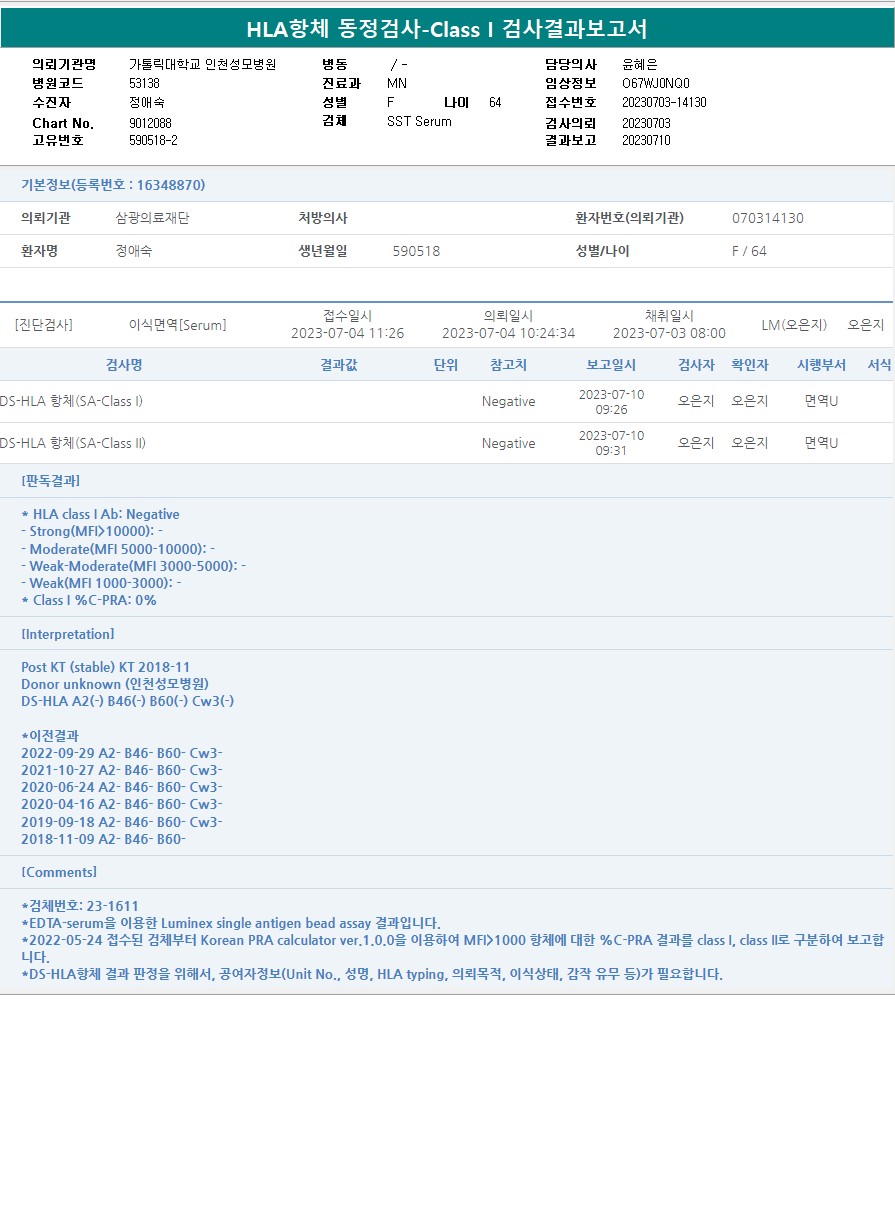This screenshot has width=895, height=1215.
Task: Click report time 2023-07-10 09:31
Action: 611,443
